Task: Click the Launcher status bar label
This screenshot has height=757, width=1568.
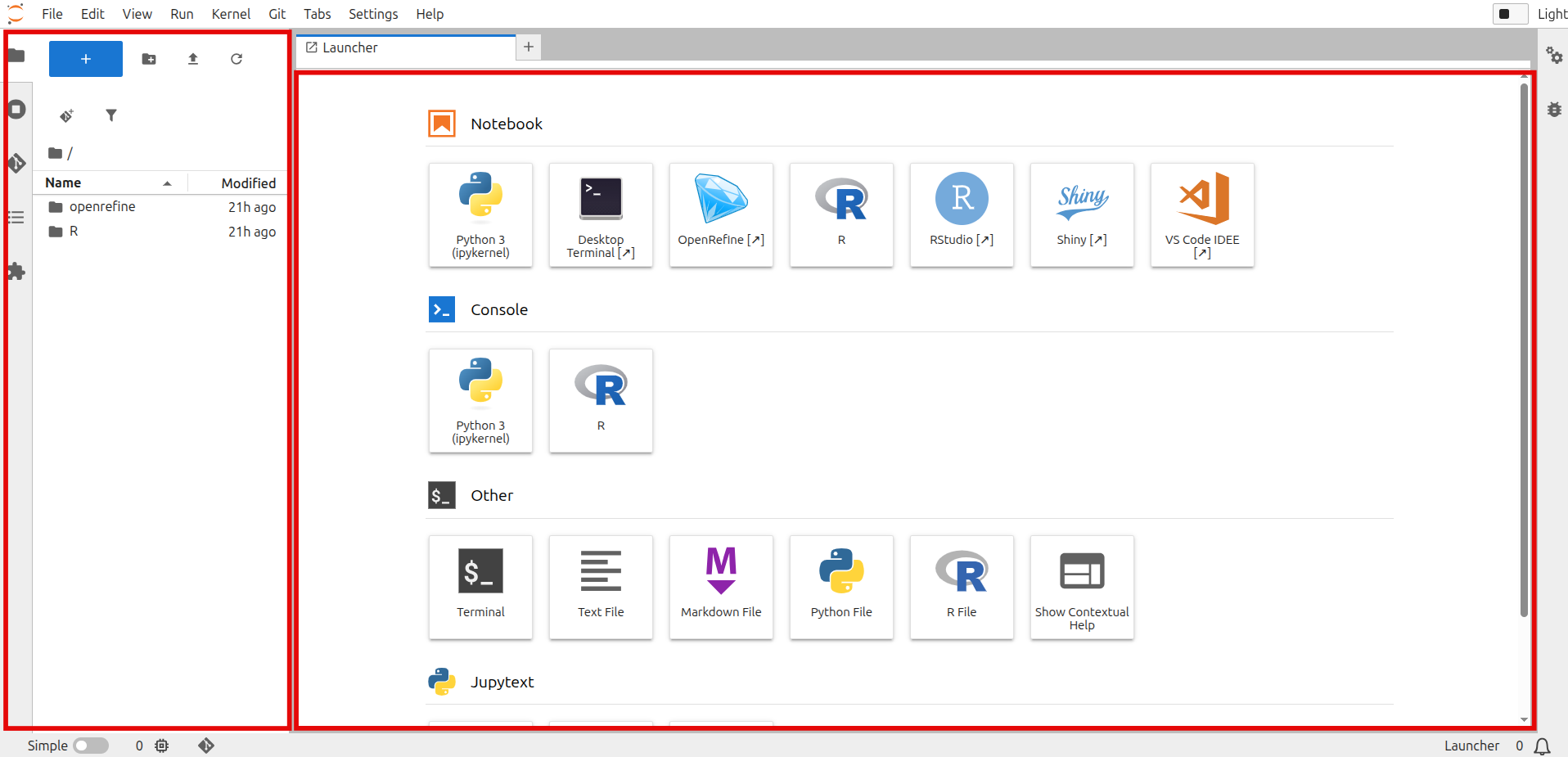Action: coord(1471,746)
